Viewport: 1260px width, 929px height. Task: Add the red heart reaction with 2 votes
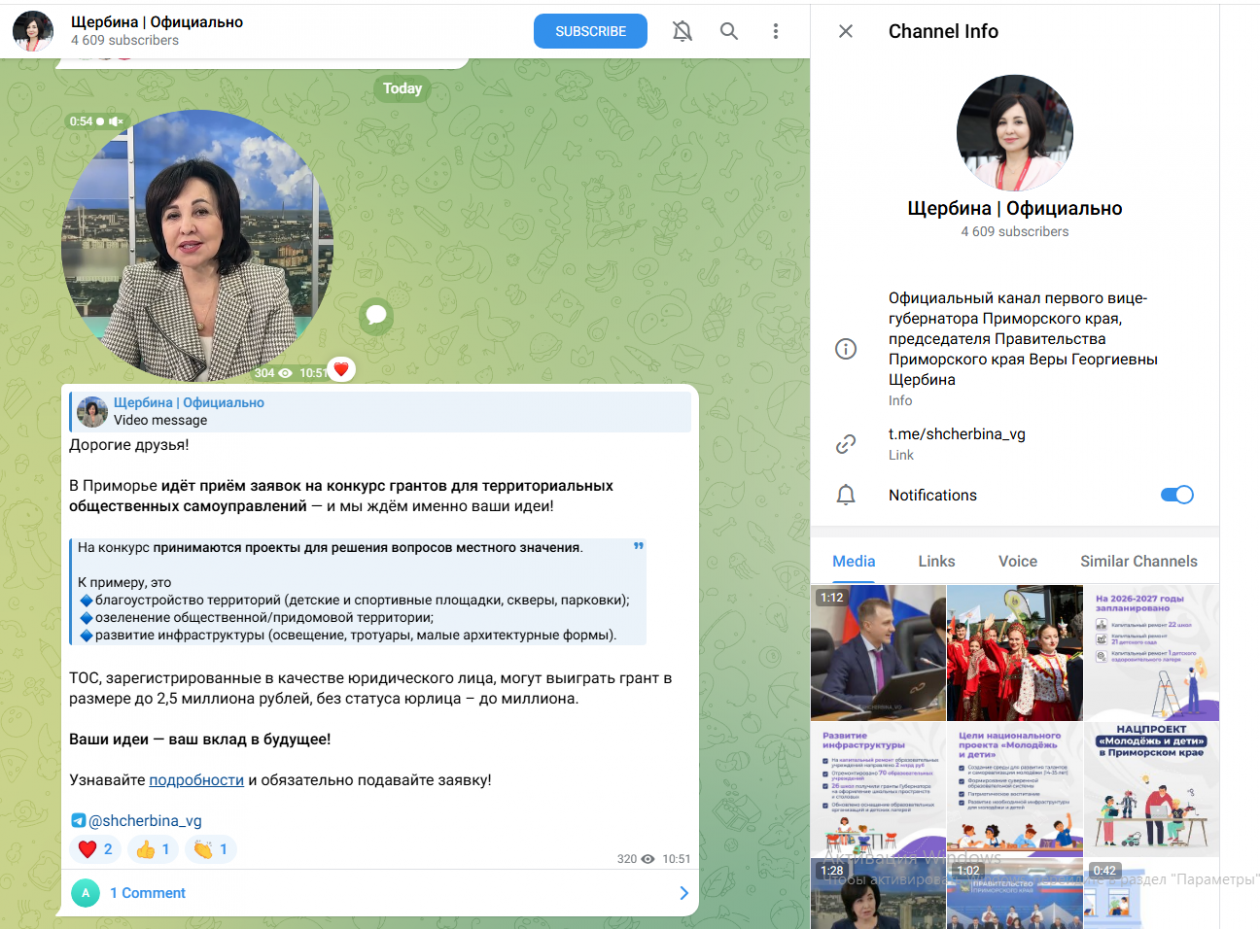click(x=95, y=850)
